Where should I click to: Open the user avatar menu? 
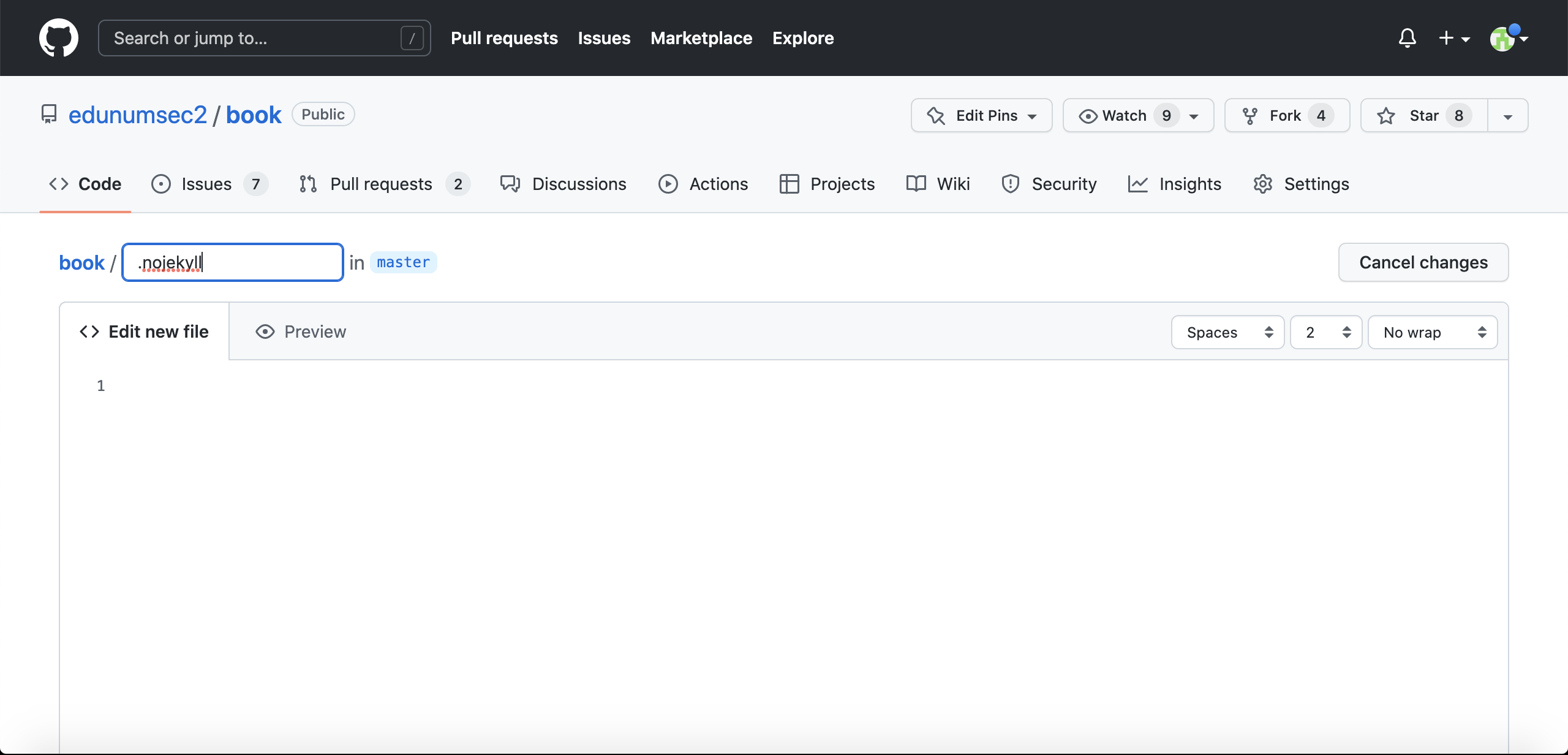[x=1509, y=38]
